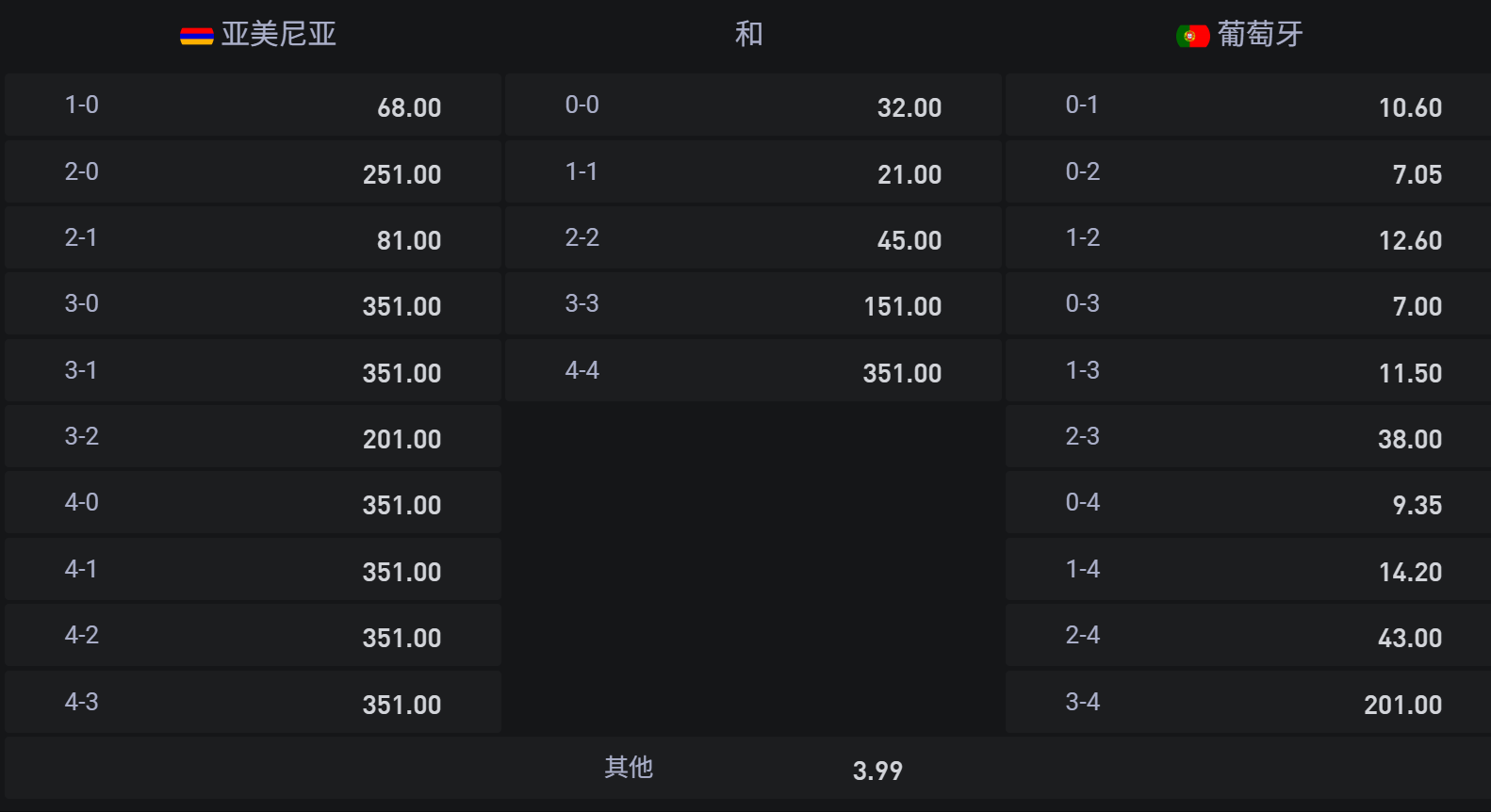
Task: Select the 1-1 draw at 21.00
Action: pos(752,172)
